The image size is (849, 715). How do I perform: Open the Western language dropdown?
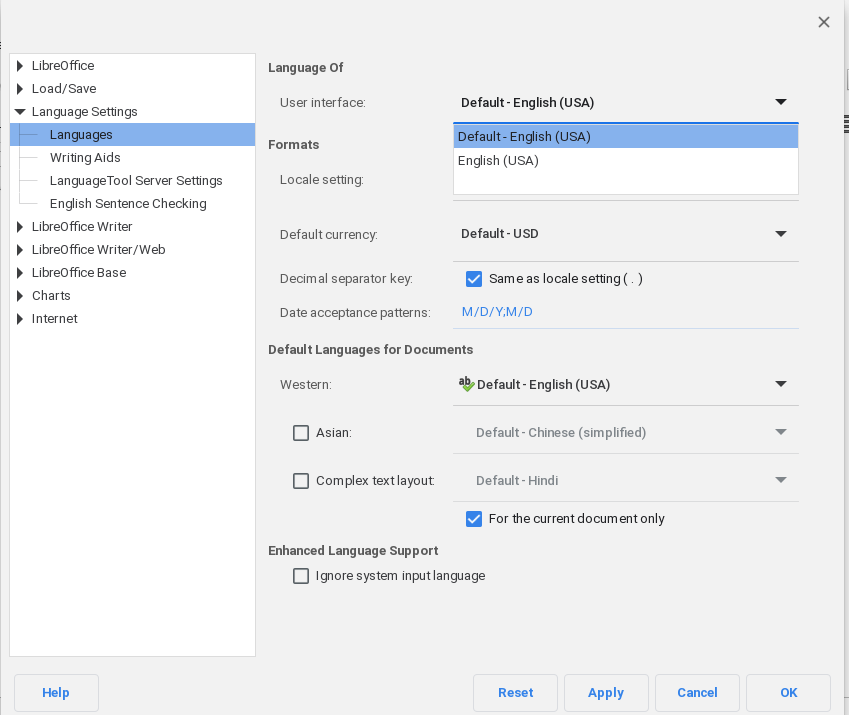[x=625, y=384]
